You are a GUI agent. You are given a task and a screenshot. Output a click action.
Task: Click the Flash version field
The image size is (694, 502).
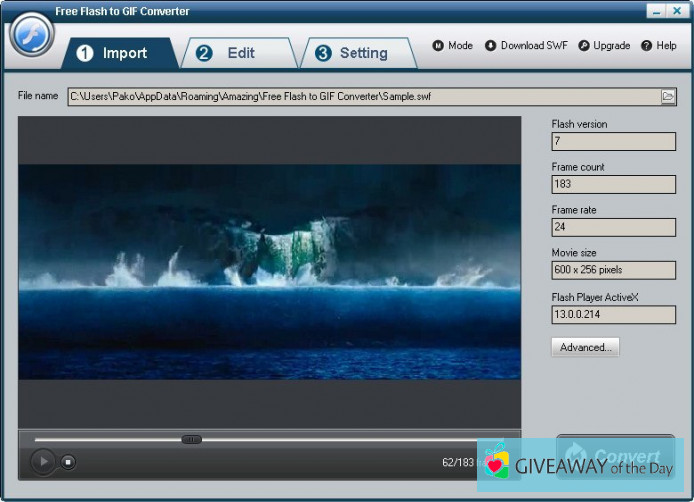click(613, 142)
